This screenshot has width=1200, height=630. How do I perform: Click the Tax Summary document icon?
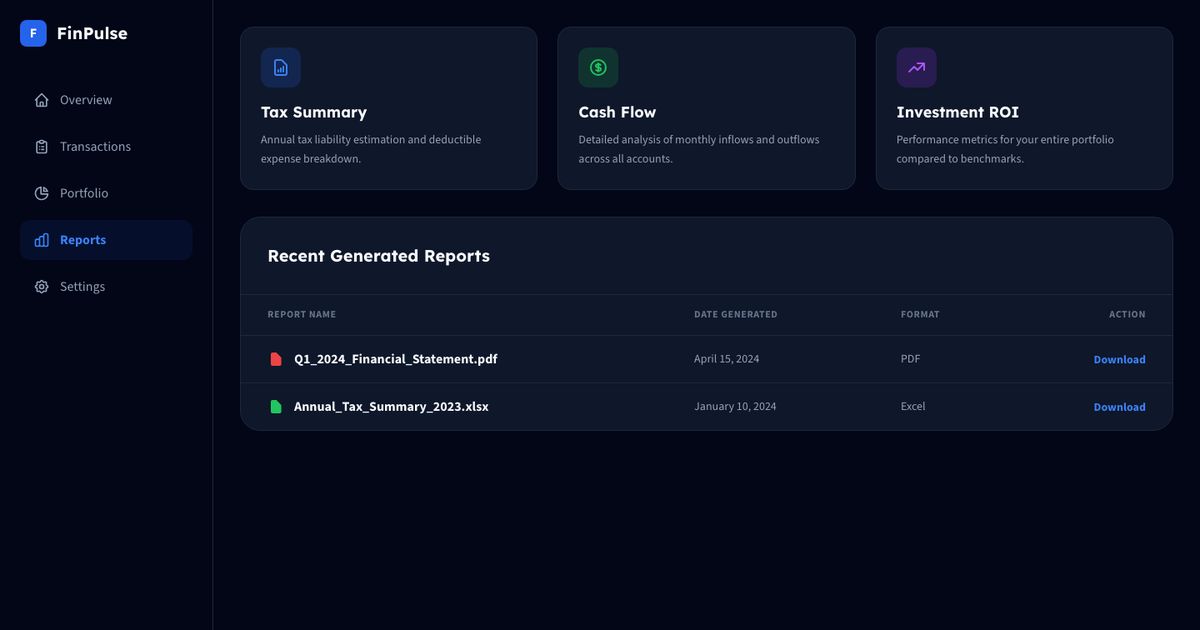coord(281,67)
